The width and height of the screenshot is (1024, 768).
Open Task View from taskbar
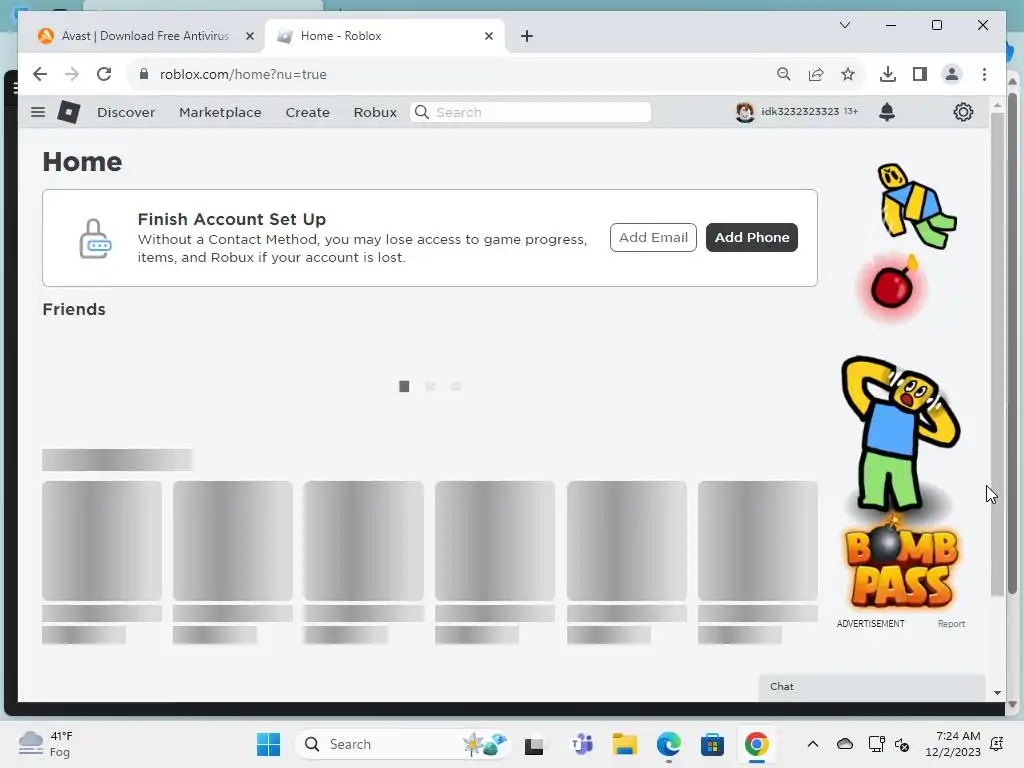[534, 744]
